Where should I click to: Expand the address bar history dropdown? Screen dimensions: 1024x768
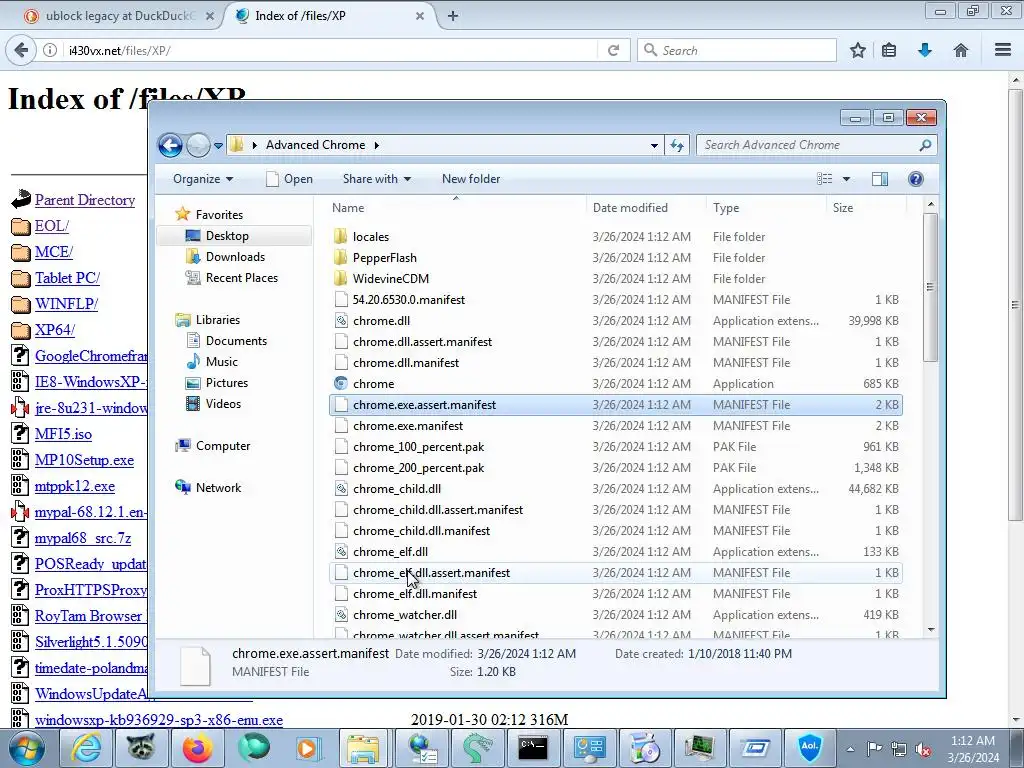pos(654,146)
